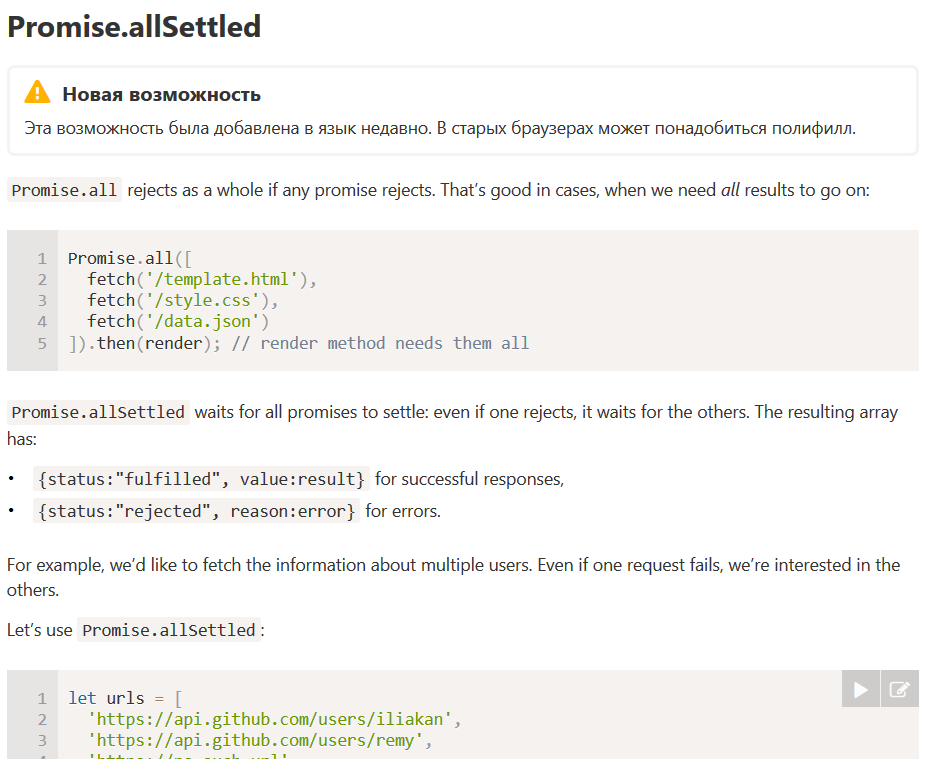Click the '/data.json' fetch string
Screen dimensions: 925x759
tap(202, 321)
